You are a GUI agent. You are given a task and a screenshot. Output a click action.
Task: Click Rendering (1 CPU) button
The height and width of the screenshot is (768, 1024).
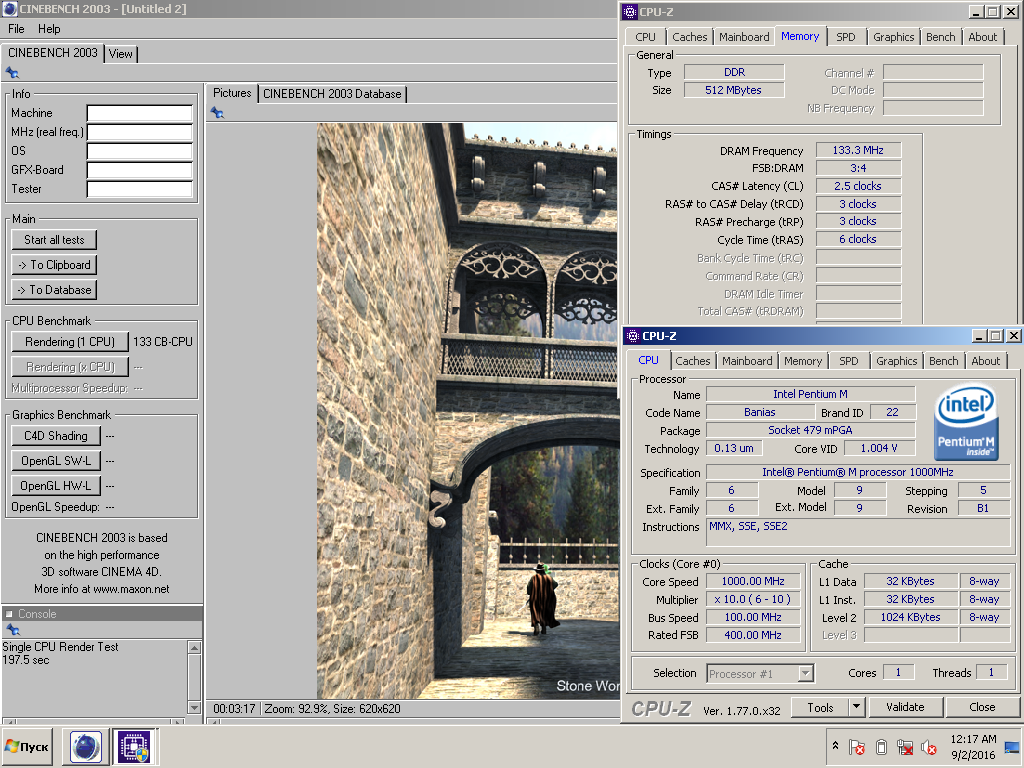pos(70,342)
